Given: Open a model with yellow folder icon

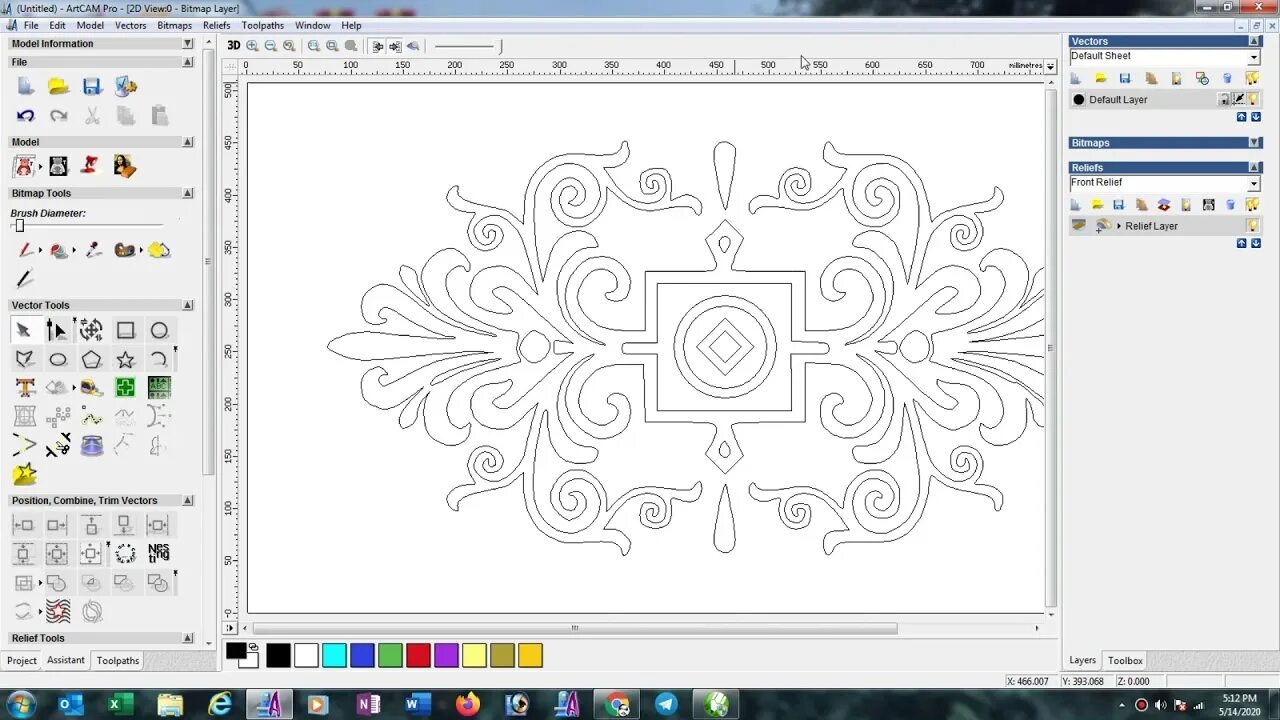Looking at the screenshot, I should point(58,87).
